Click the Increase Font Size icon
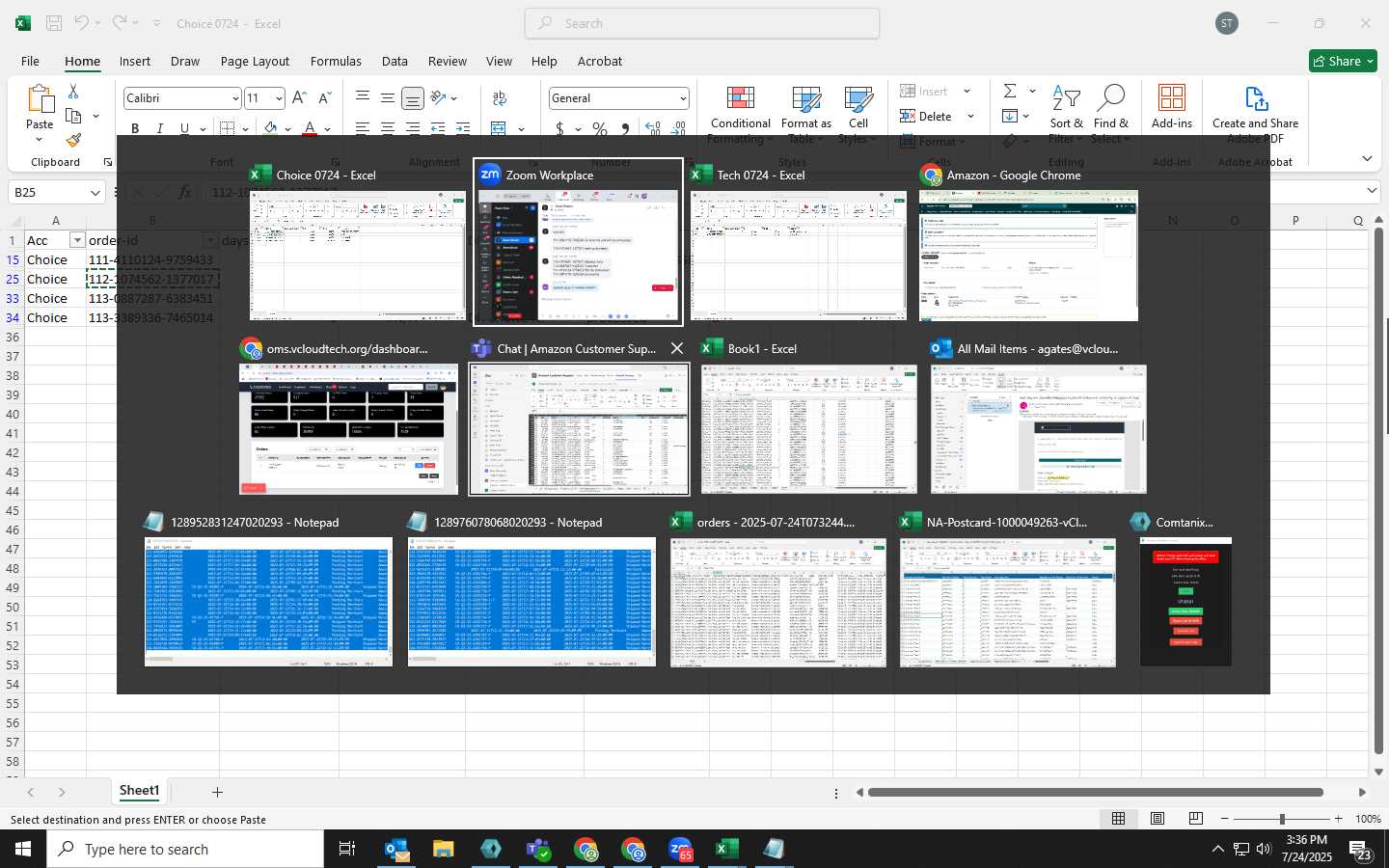Screen dimensions: 1389x868 pyautogui.click(x=299, y=98)
